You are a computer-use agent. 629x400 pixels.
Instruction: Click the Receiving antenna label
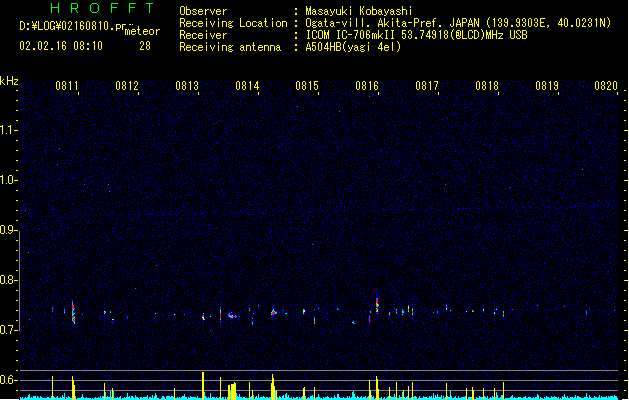click(x=230, y=47)
